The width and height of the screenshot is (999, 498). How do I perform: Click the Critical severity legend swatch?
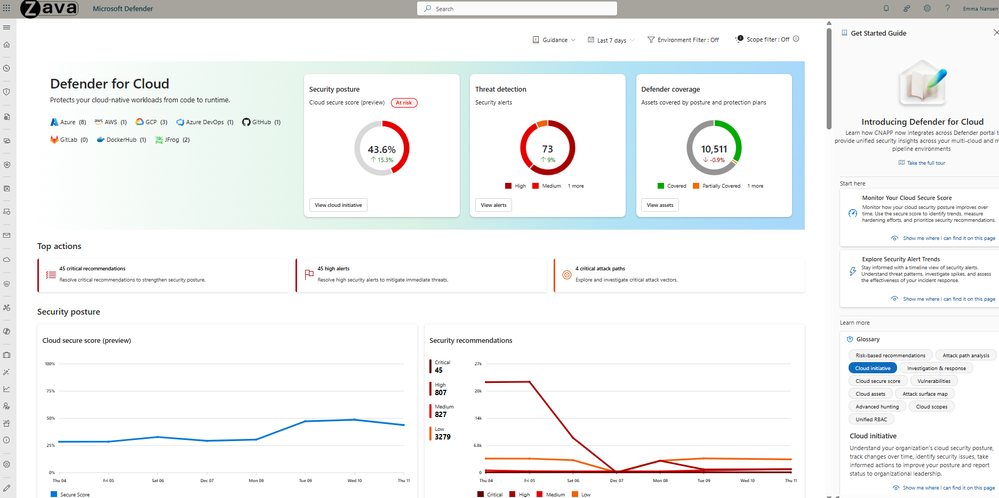pos(480,494)
